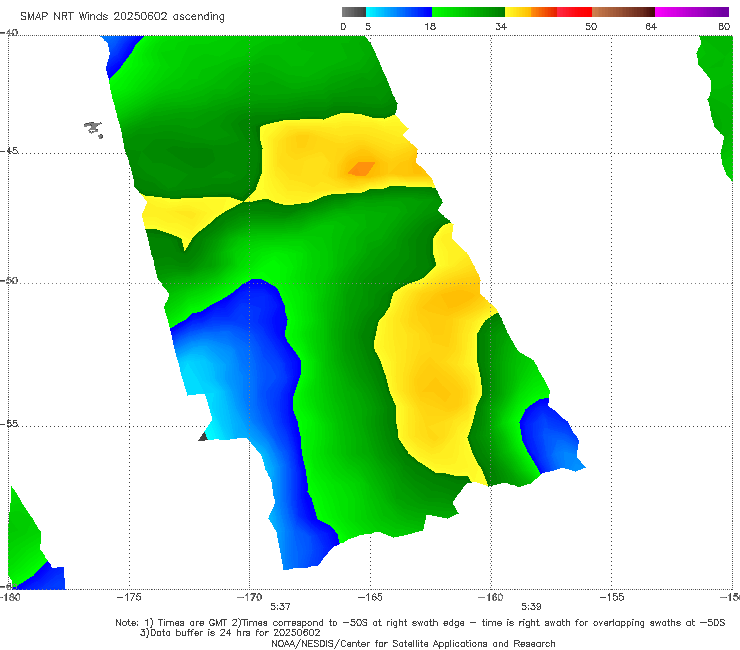Click the dark gray triangle at swath edge
Viewport: 740px width, 650px height.
(203, 436)
